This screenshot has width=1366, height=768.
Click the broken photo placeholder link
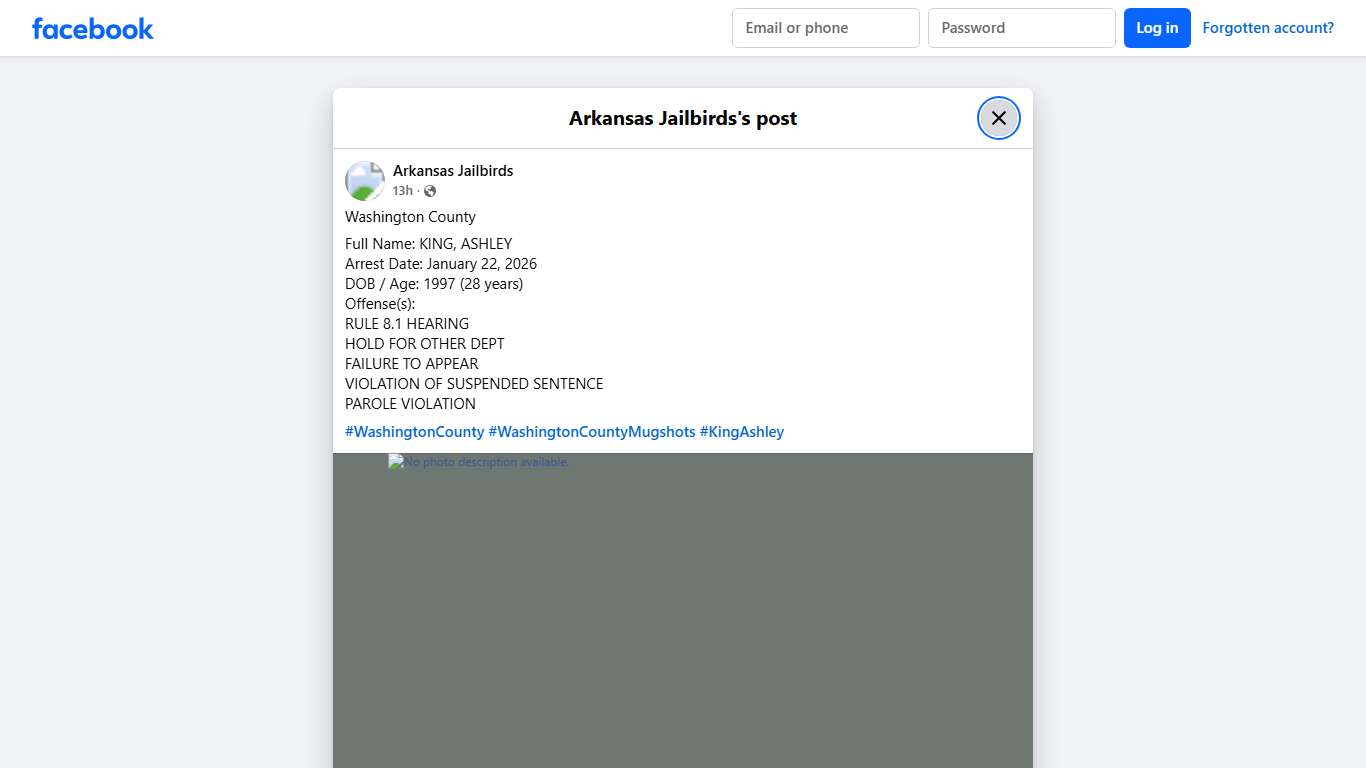pyautogui.click(x=478, y=461)
